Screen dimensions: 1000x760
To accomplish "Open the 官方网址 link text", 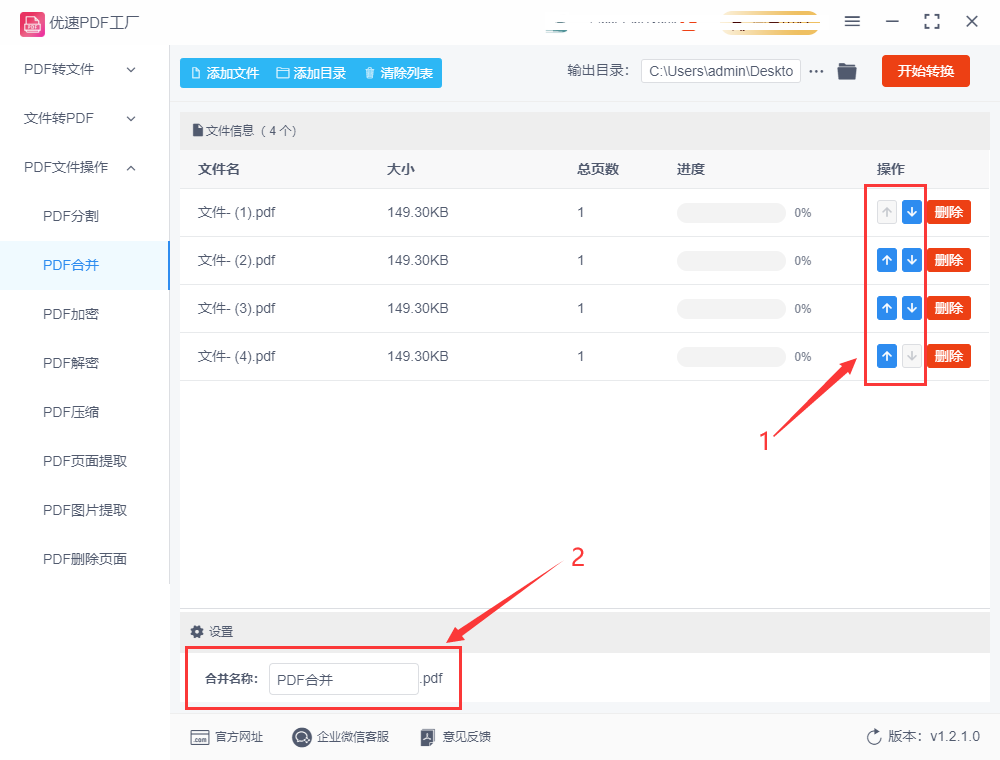I will [x=239, y=737].
